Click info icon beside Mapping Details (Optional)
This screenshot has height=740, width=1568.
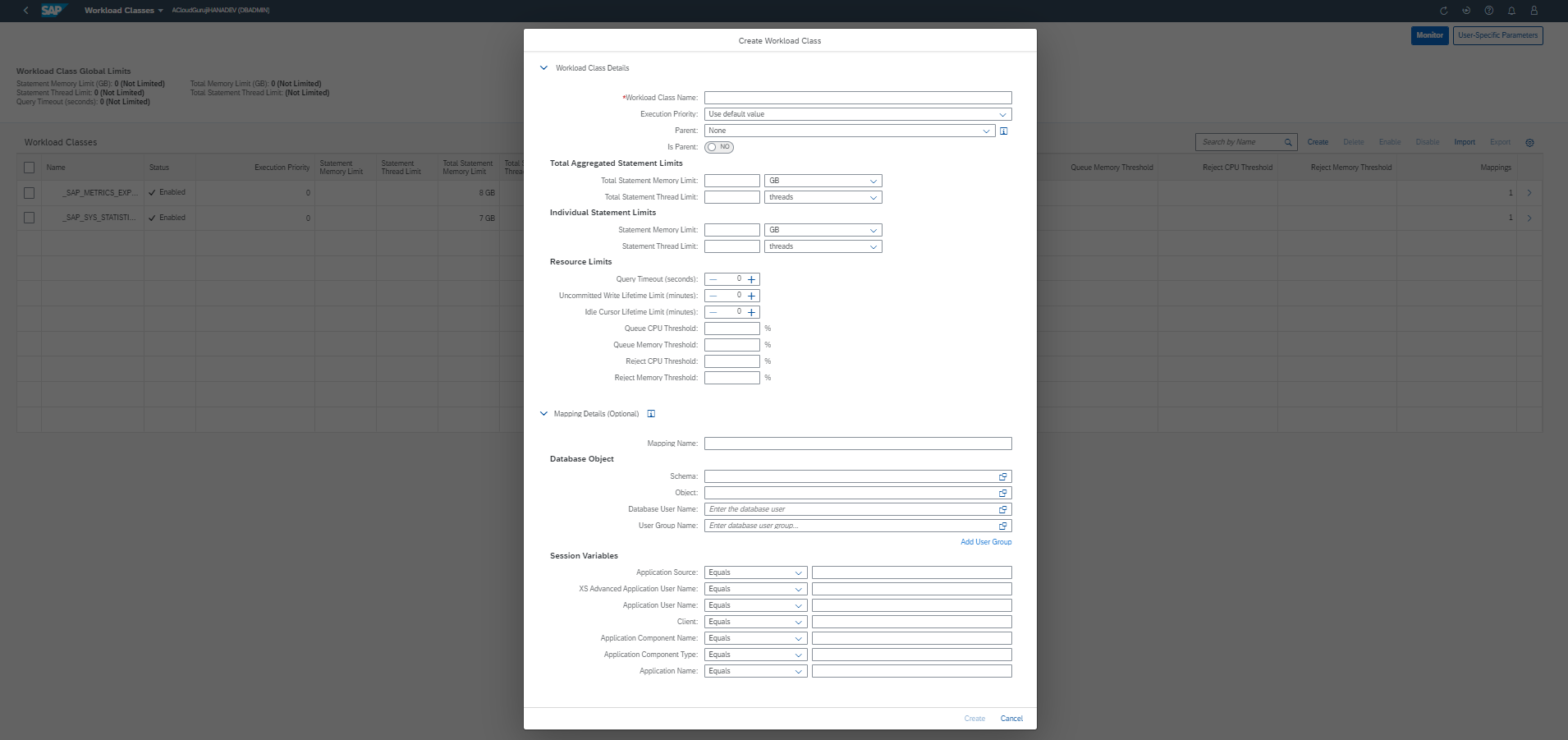[x=651, y=414]
